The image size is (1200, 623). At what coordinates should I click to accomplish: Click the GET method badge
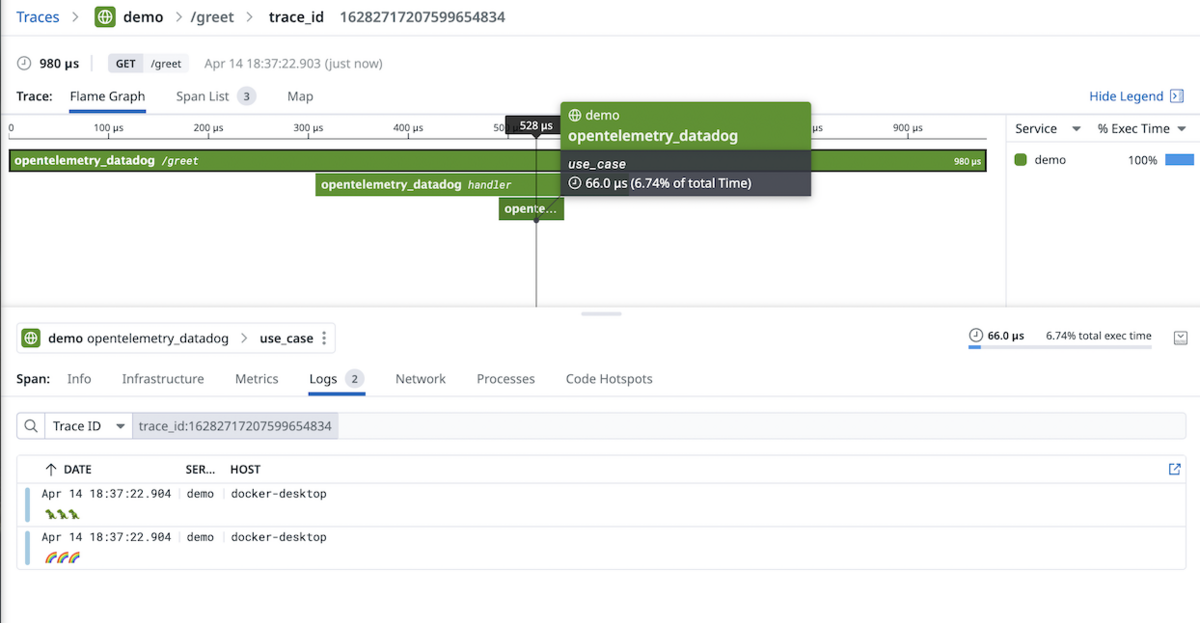(x=124, y=63)
